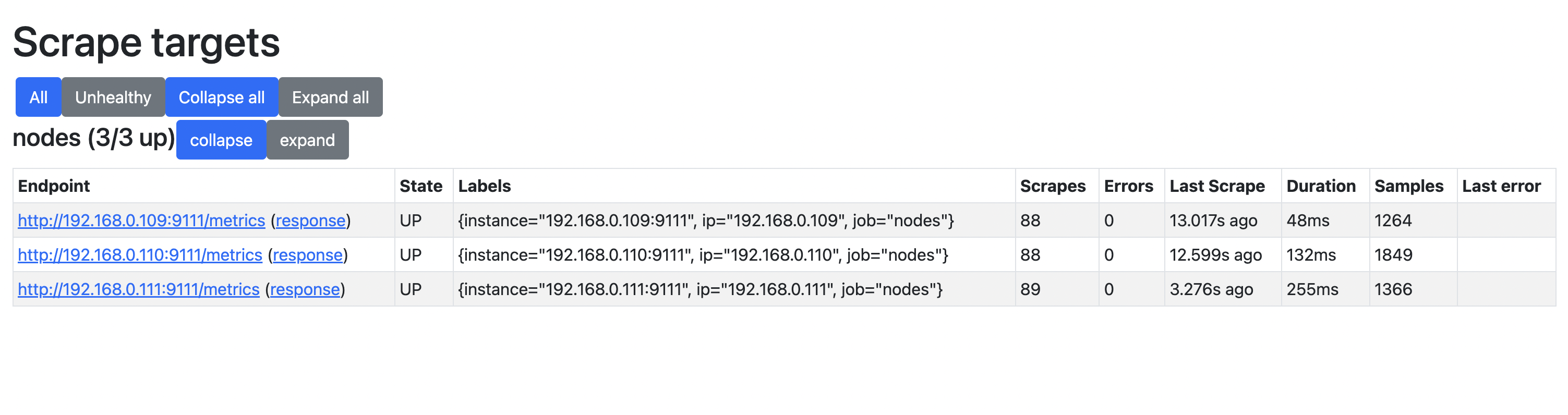Click the labels cell for instance 192.168.0.110:9111
The height and width of the screenshot is (415, 1568).
pyautogui.click(x=703, y=255)
